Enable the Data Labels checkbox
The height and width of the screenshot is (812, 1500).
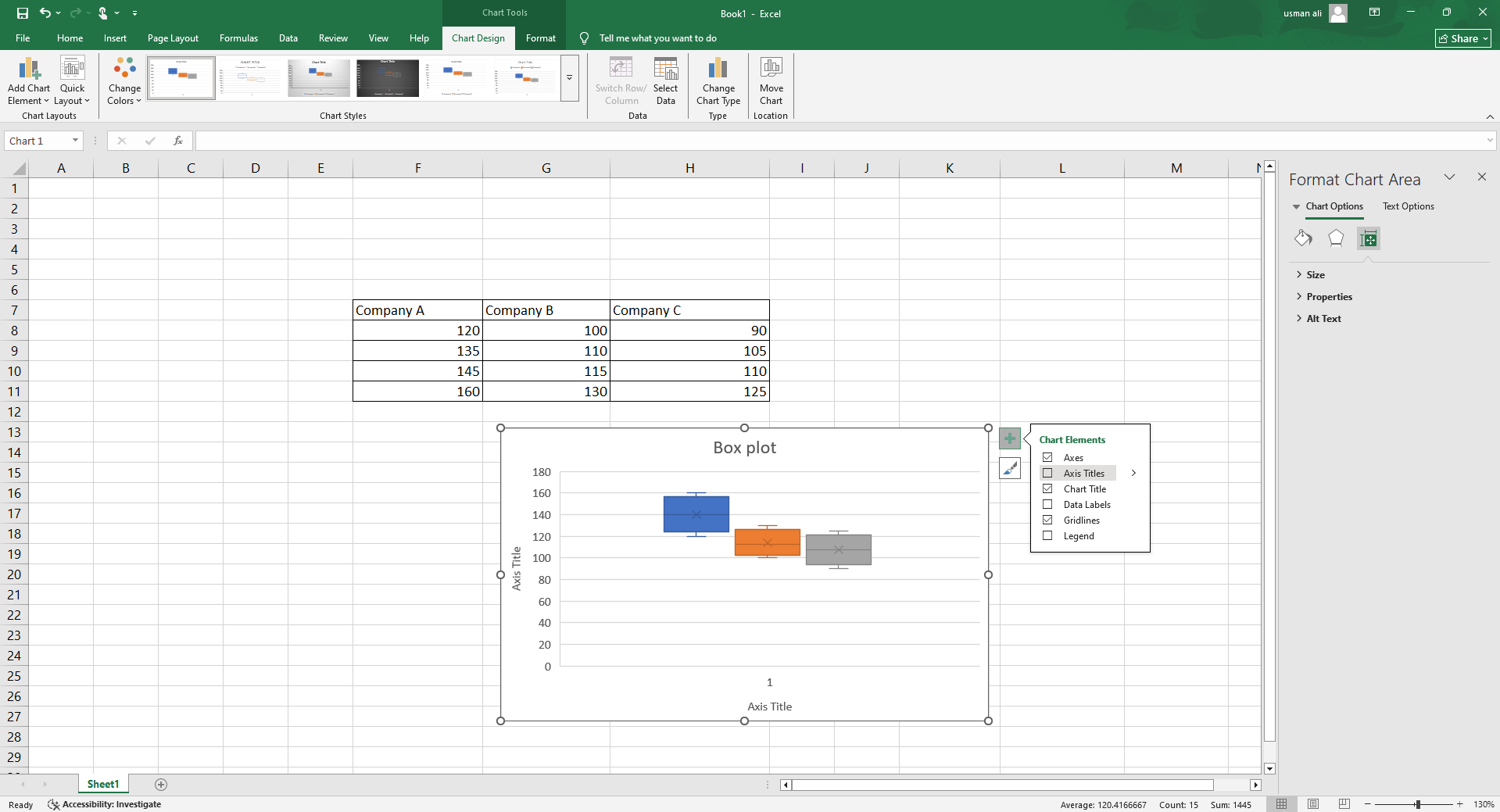click(1047, 504)
